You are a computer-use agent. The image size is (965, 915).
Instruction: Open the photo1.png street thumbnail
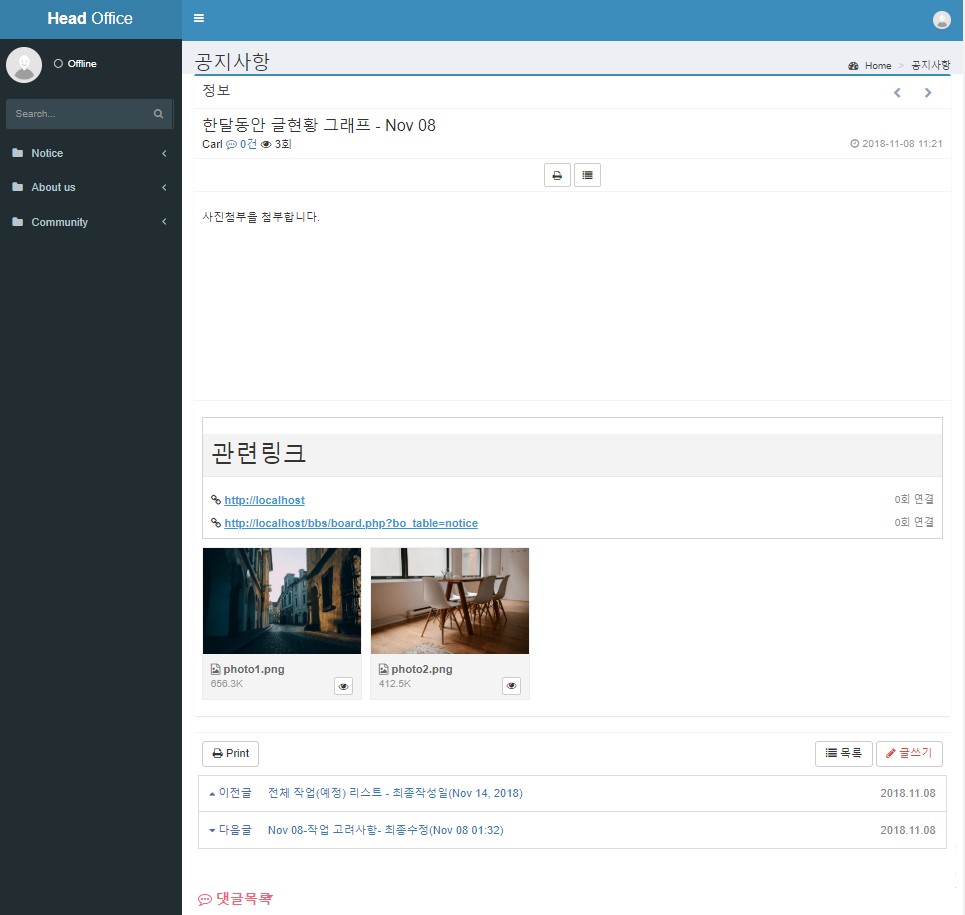282,600
